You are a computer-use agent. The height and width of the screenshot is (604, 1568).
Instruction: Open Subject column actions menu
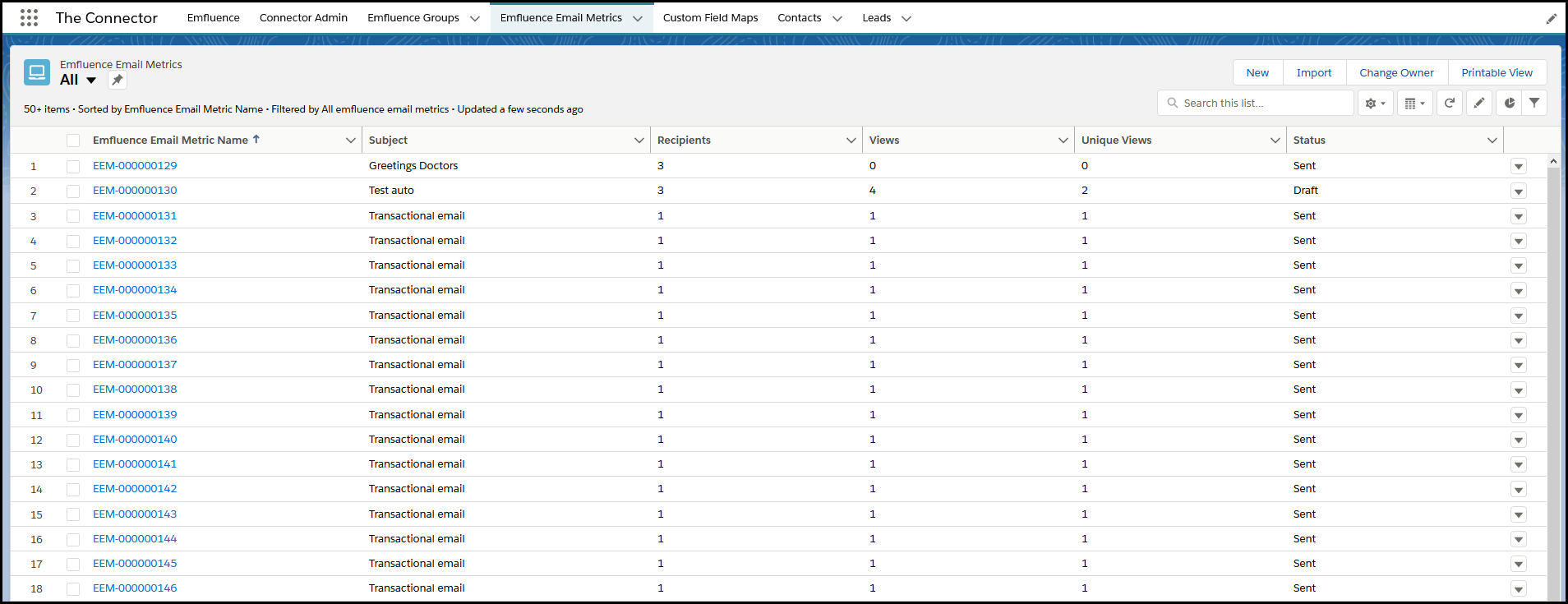tap(639, 141)
